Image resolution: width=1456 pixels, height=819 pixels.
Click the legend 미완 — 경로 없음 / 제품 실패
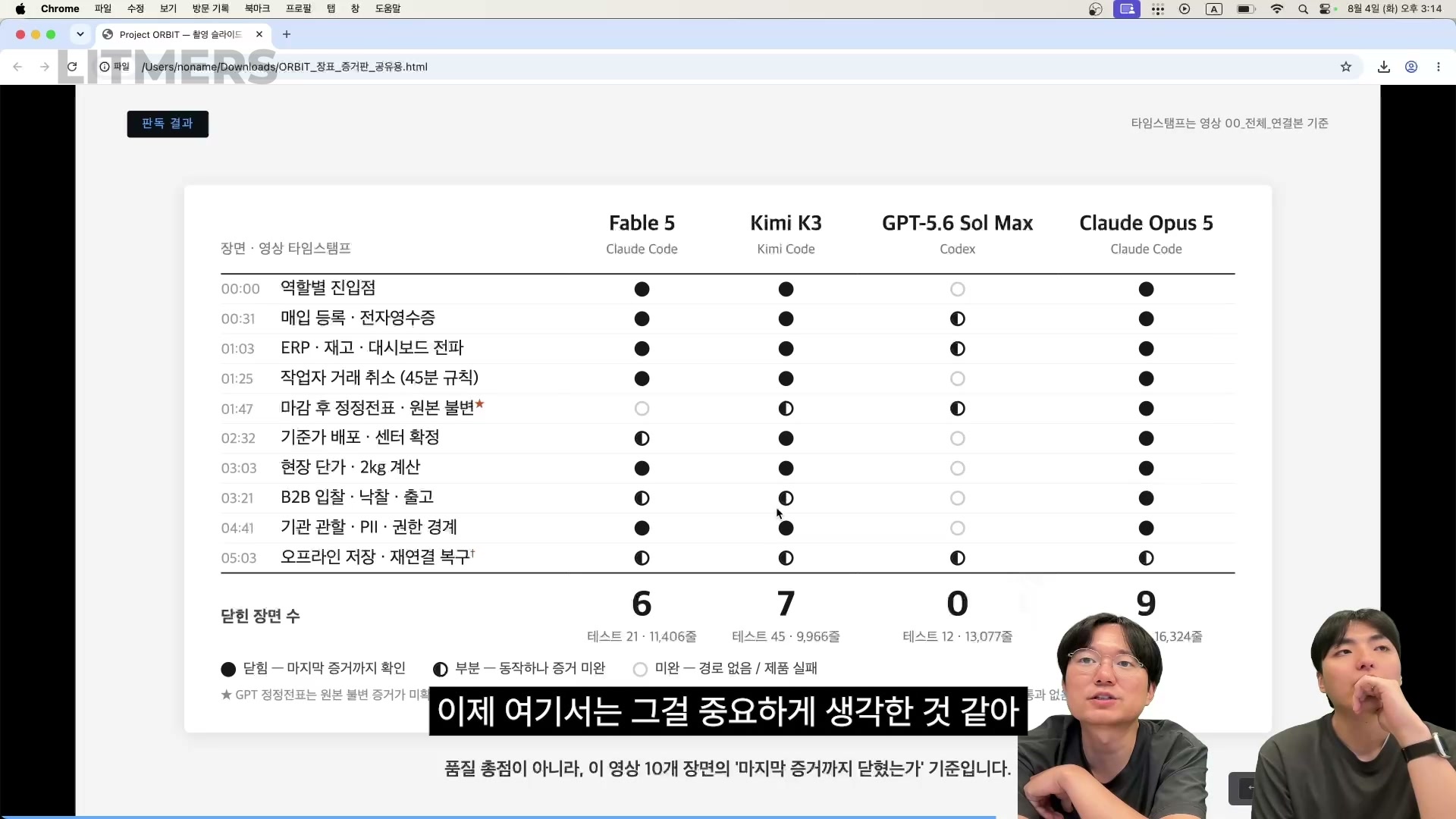725,668
